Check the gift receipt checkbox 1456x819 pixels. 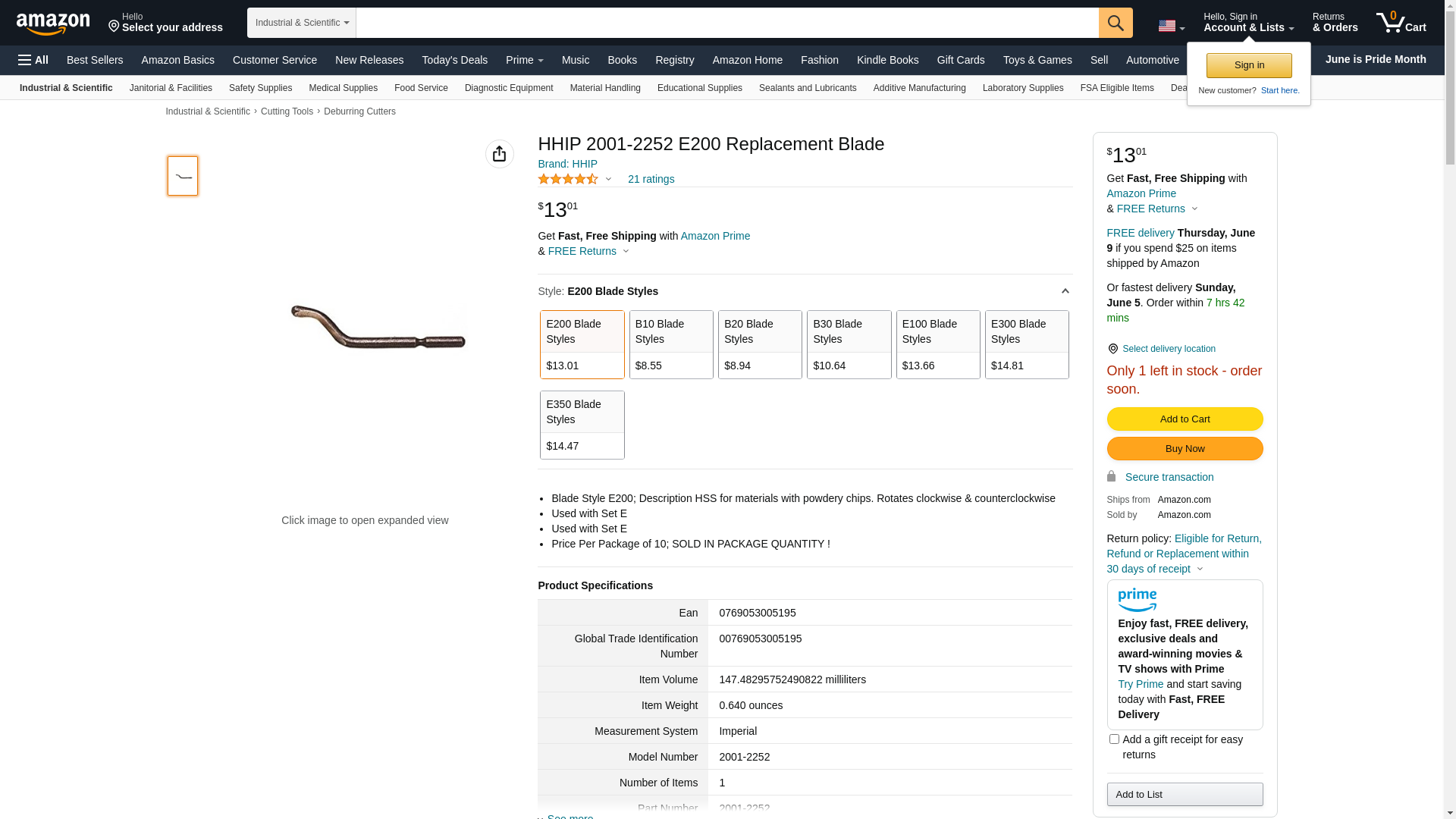(1114, 739)
